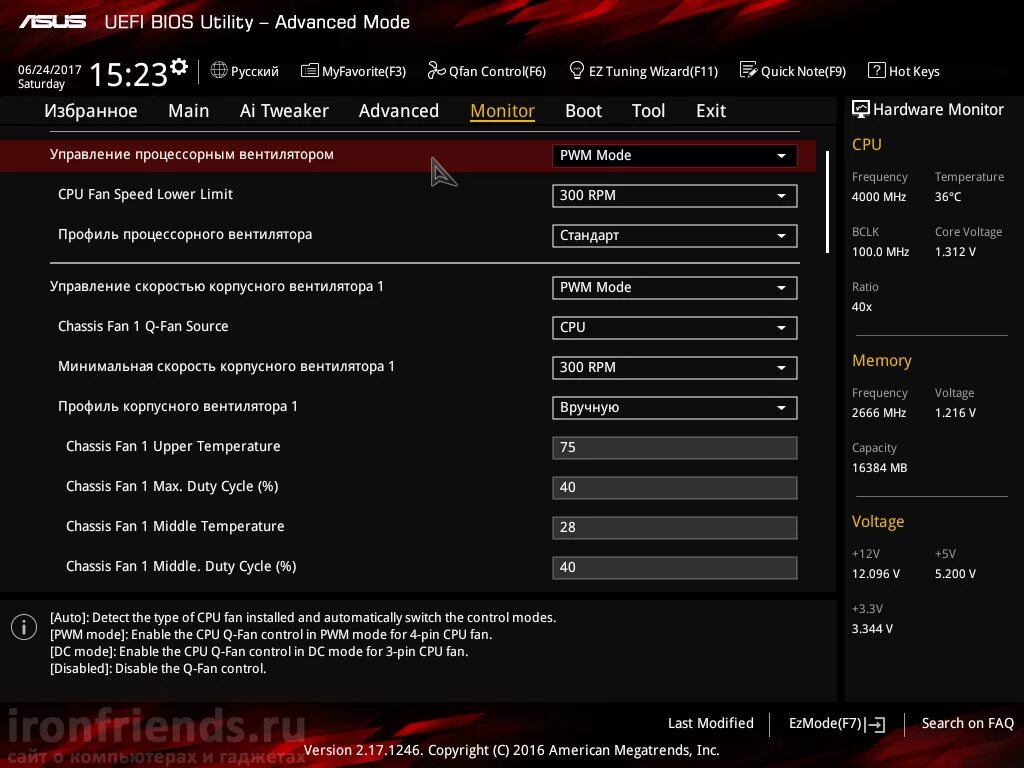Switch to EzMode(F7)
The height and width of the screenshot is (768, 1024).
click(837, 724)
